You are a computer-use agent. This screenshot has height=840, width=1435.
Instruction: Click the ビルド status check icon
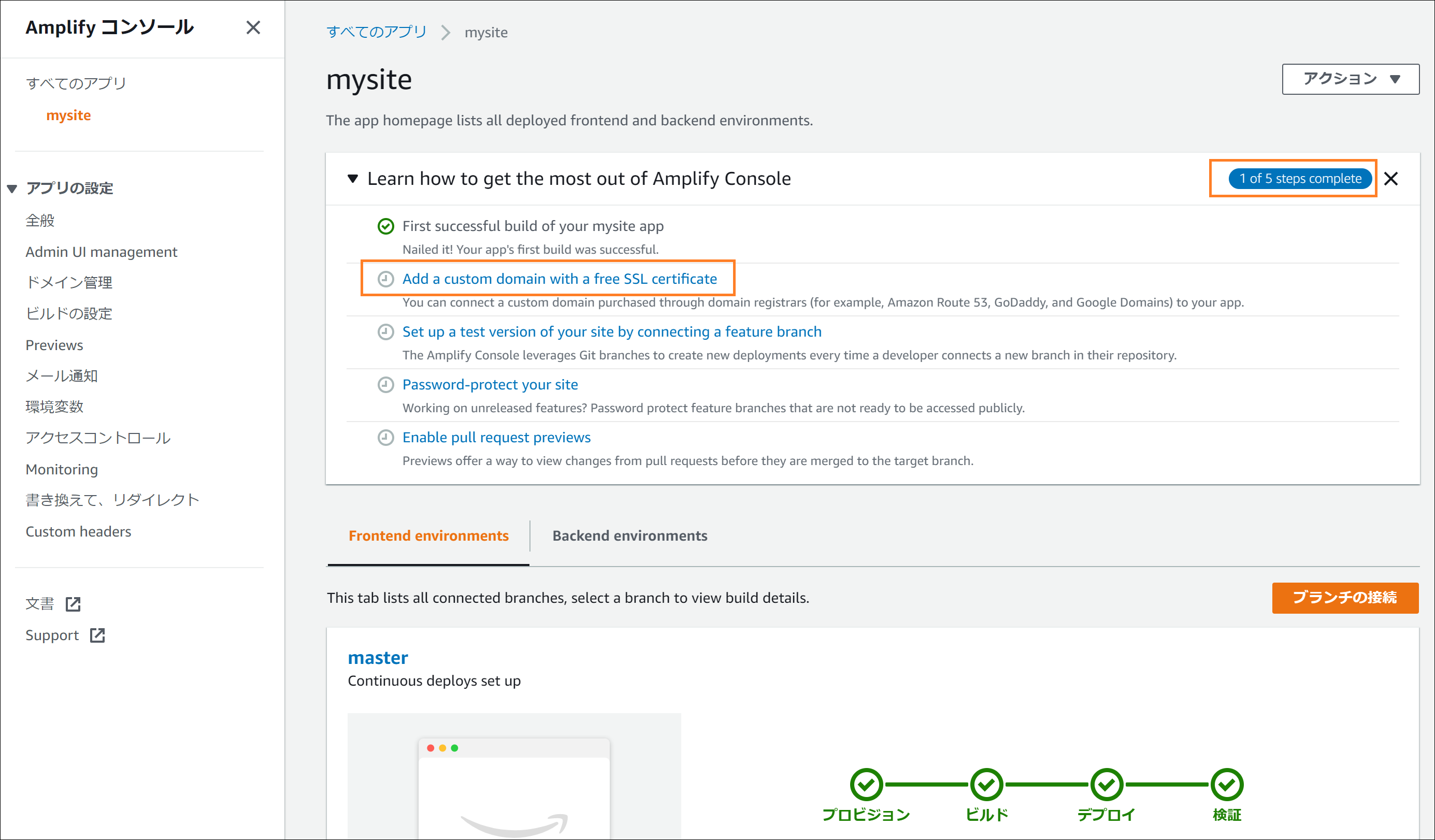click(987, 785)
